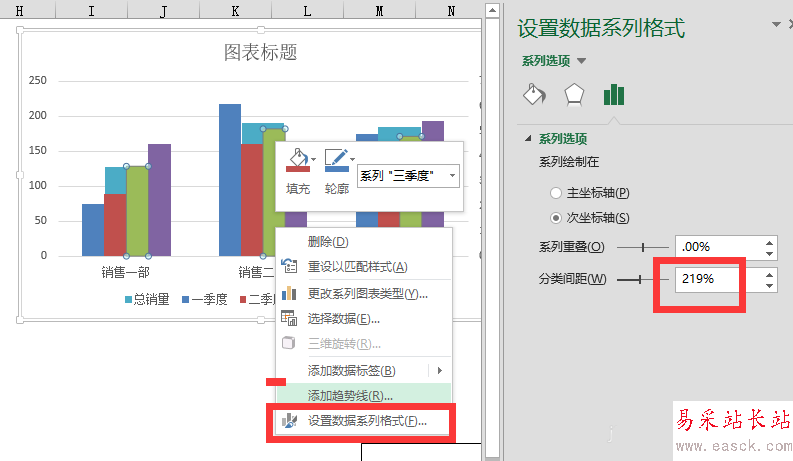The image size is (793, 461).
Task: Click the icon beside 重设以匹配样式
Action: click(x=289, y=266)
